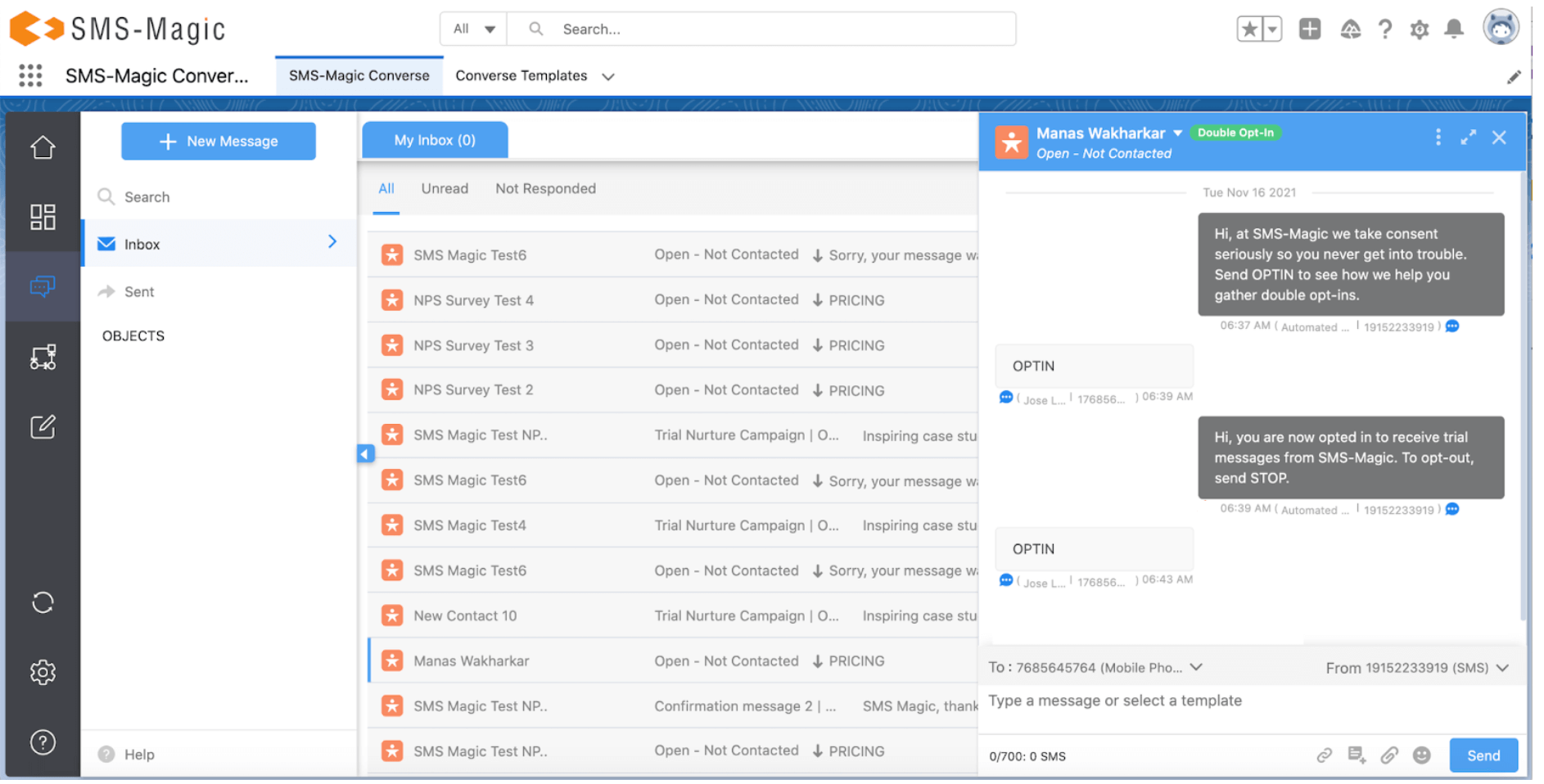Expand the Inbox chevron arrow

click(332, 242)
